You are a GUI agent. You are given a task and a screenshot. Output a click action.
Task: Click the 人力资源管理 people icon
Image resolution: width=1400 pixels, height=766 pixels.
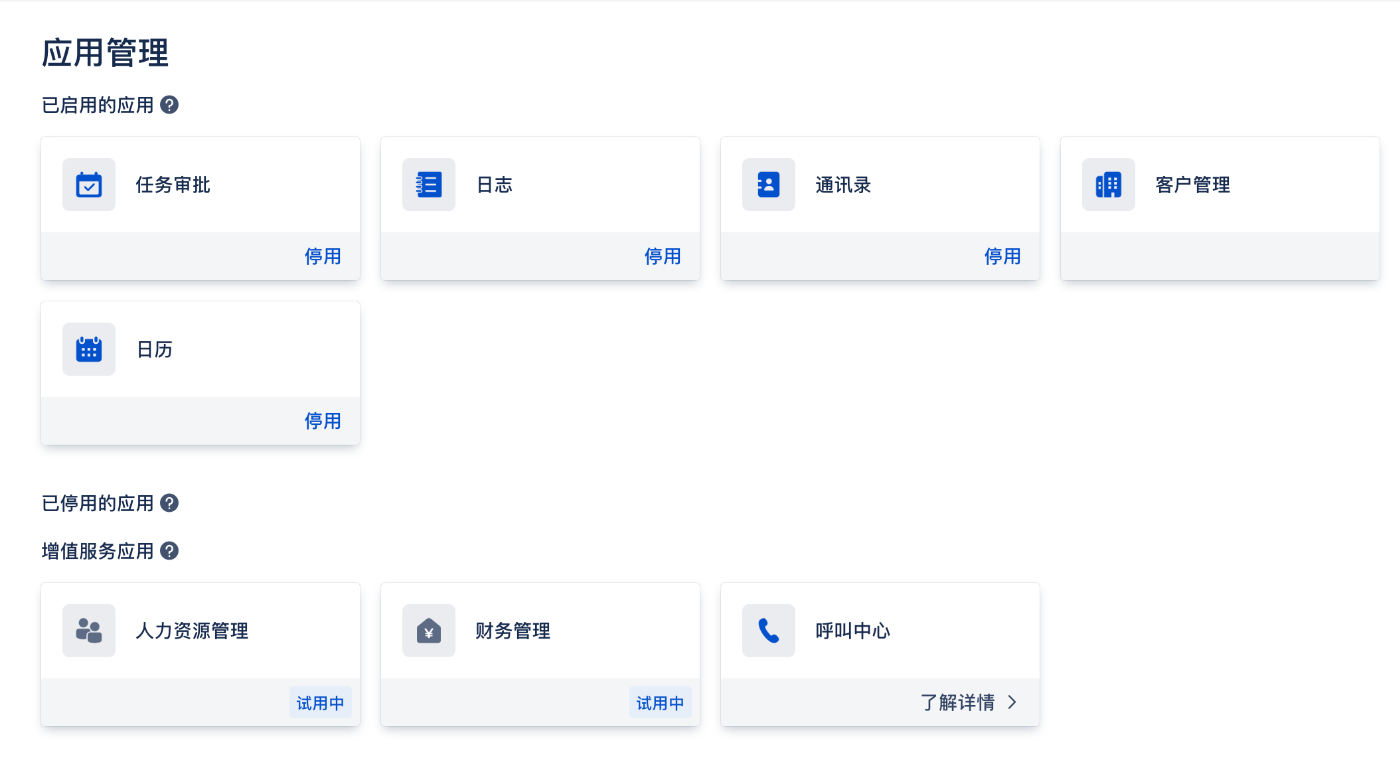[x=89, y=631]
